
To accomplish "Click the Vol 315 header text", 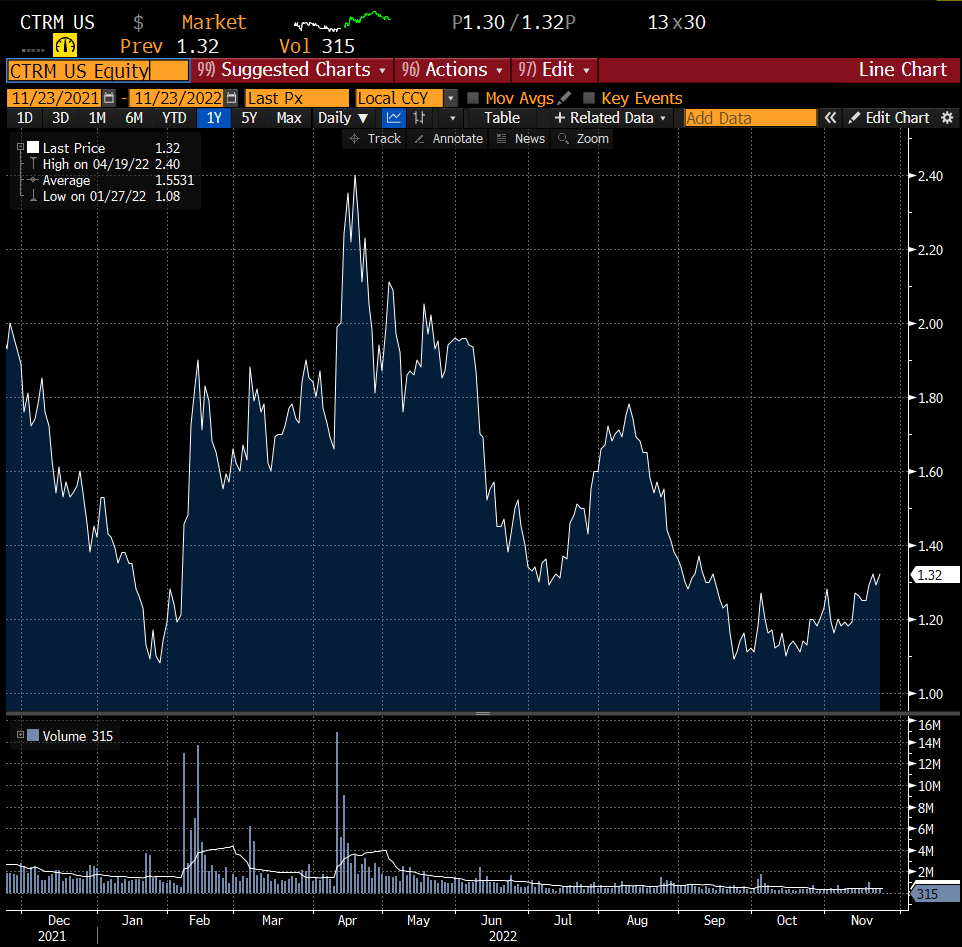I will click(317, 46).
